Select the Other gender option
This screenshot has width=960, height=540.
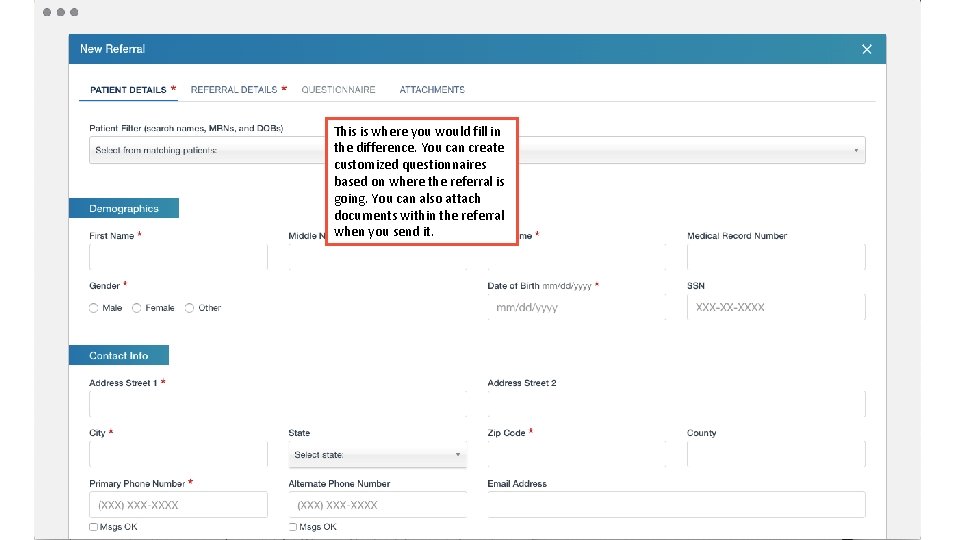point(189,308)
